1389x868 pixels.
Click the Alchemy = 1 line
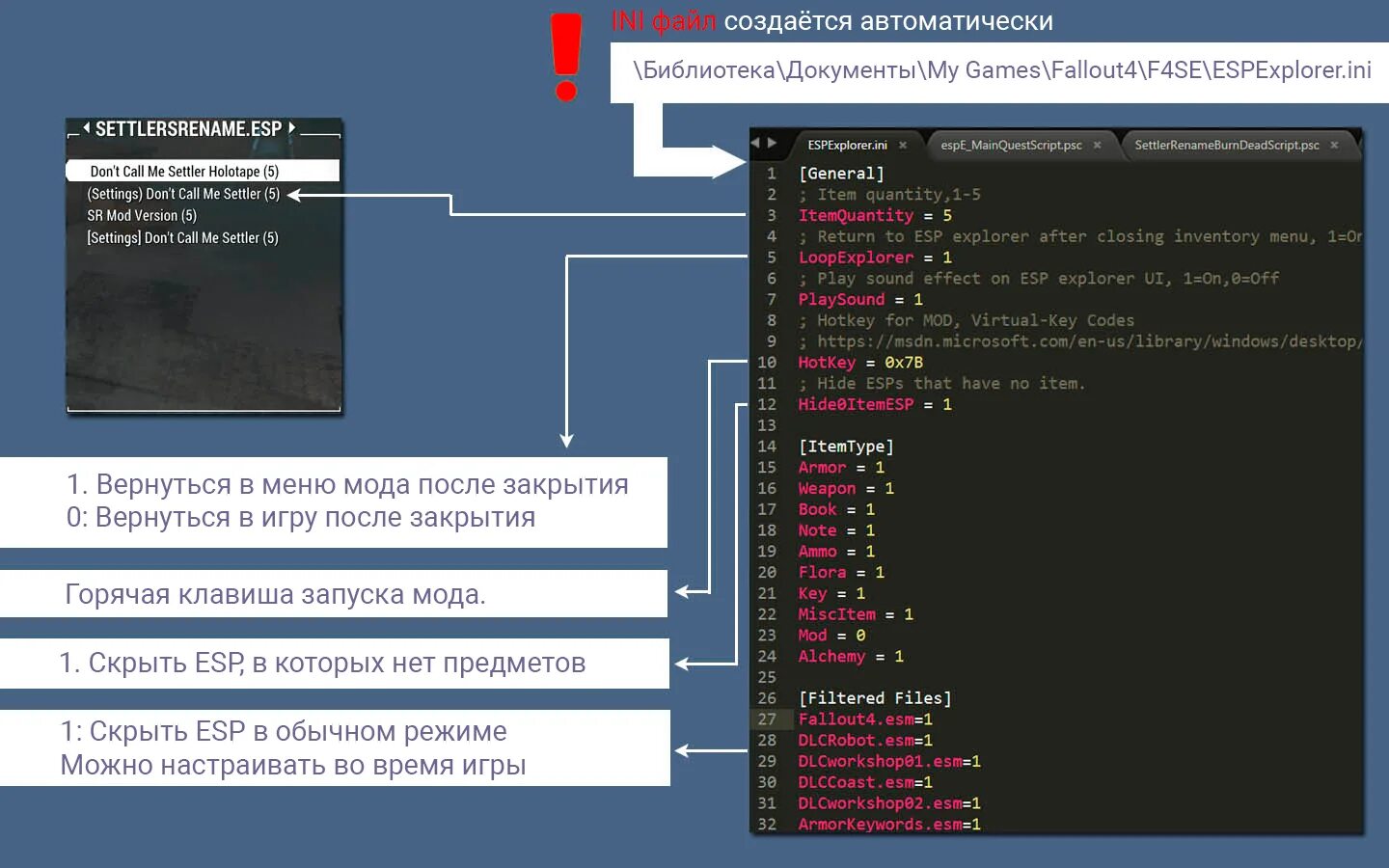[x=851, y=657]
